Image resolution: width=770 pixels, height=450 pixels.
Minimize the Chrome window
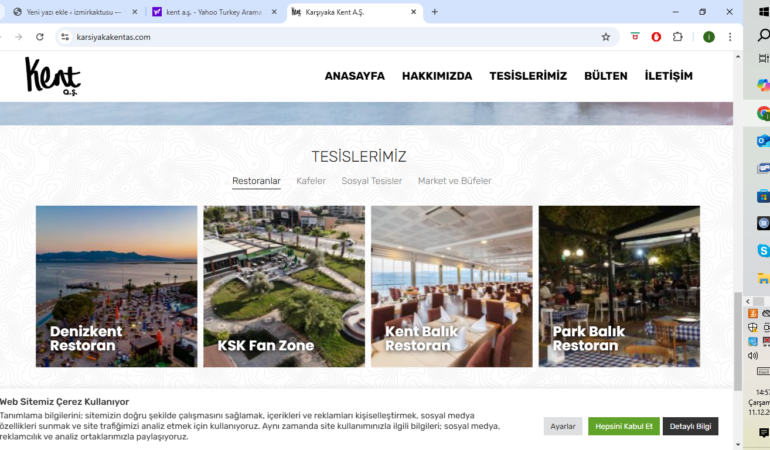pyautogui.click(x=675, y=12)
